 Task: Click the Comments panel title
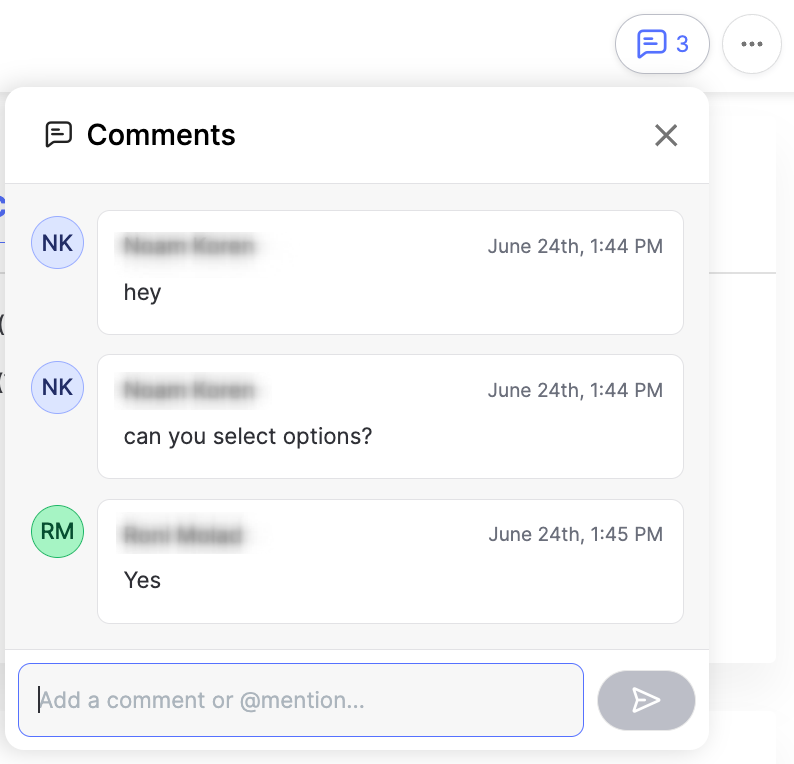point(161,135)
